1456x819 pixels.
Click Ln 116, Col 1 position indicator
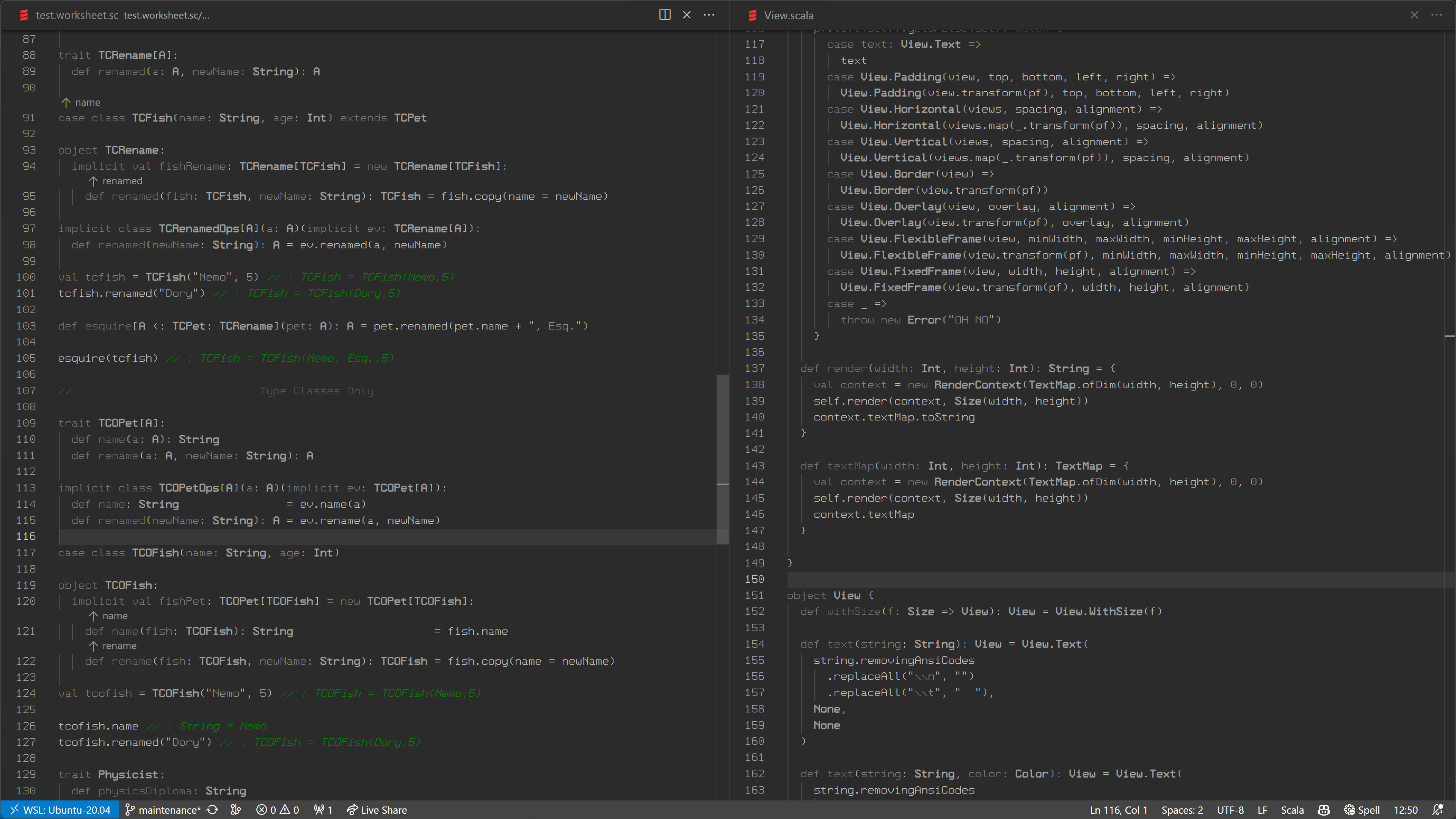click(x=1118, y=810)
